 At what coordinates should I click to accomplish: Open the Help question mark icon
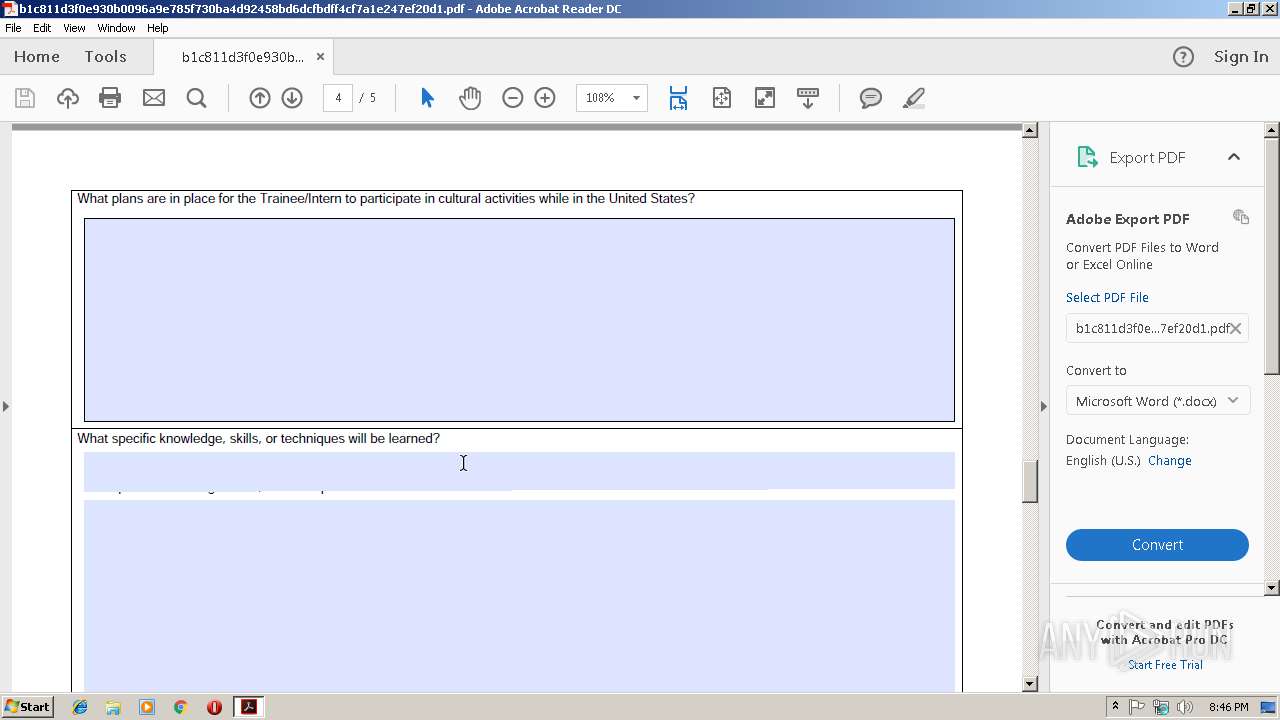click(1183, 57)
